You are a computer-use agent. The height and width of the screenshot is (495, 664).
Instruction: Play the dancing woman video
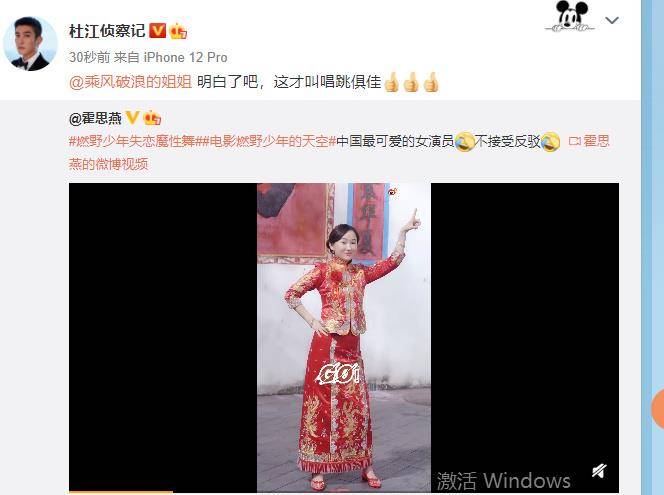coord(344,337)
